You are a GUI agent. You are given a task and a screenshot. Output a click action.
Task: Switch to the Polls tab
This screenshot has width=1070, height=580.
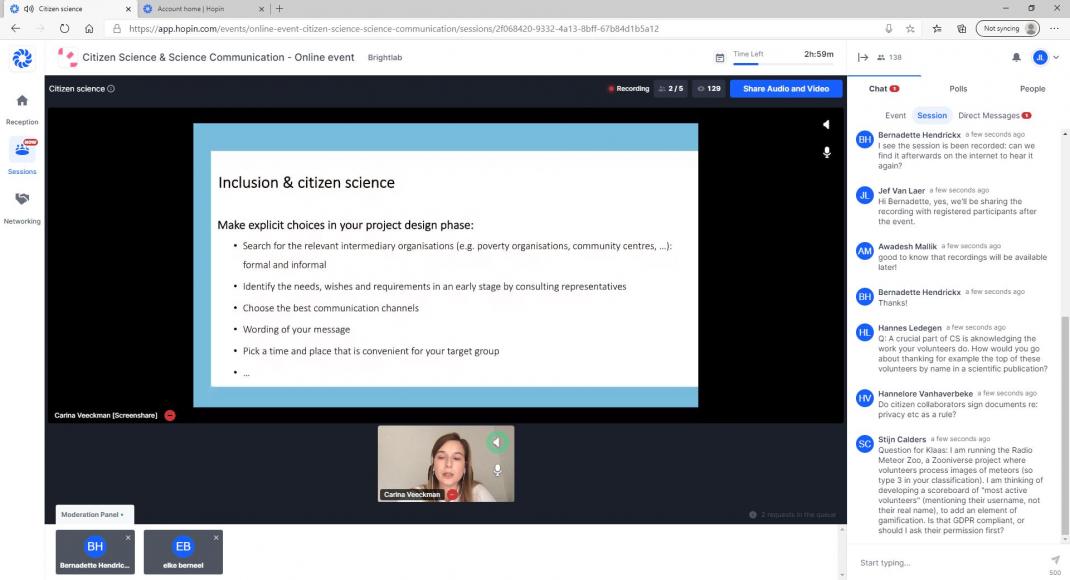pyautogui.click(x=958, y=89)
